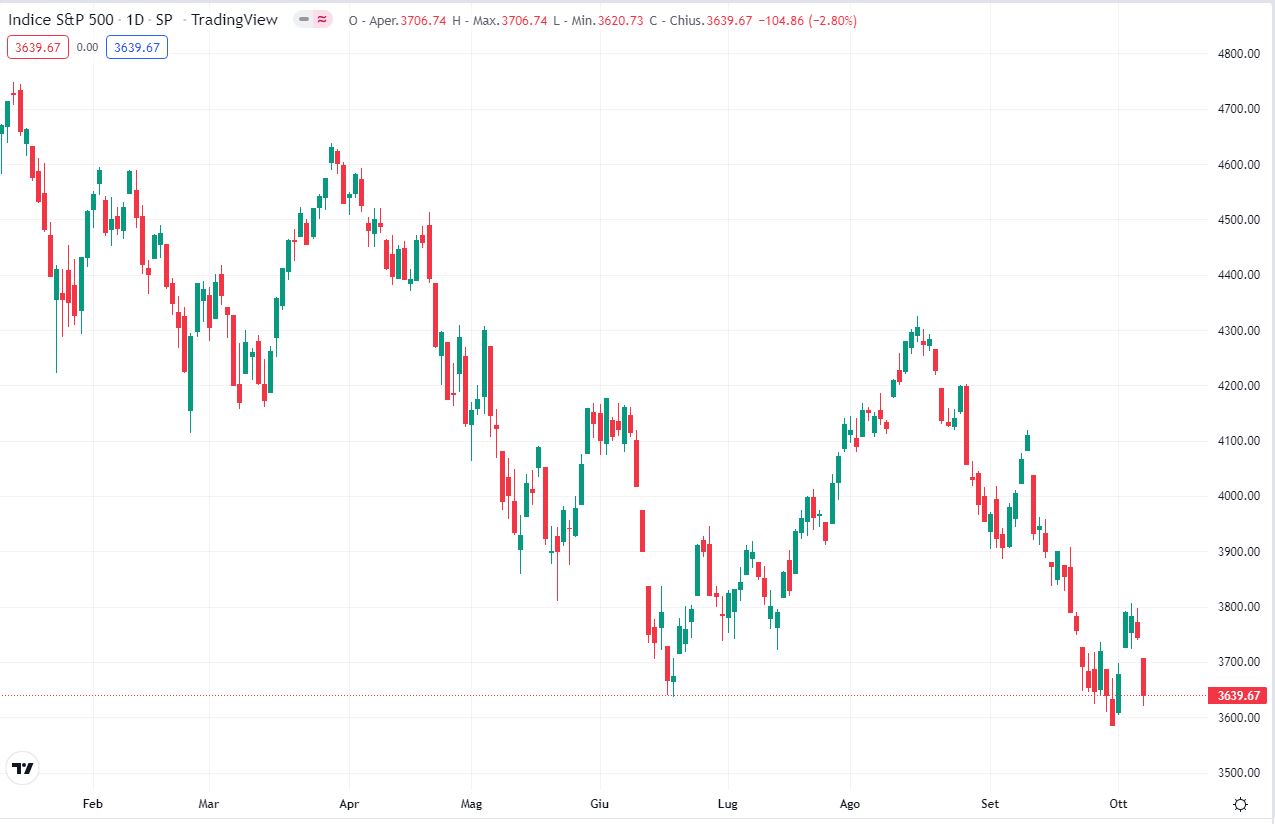Click the Chius. closing value 3639.67
The image size is (1275, 824).
729,21
